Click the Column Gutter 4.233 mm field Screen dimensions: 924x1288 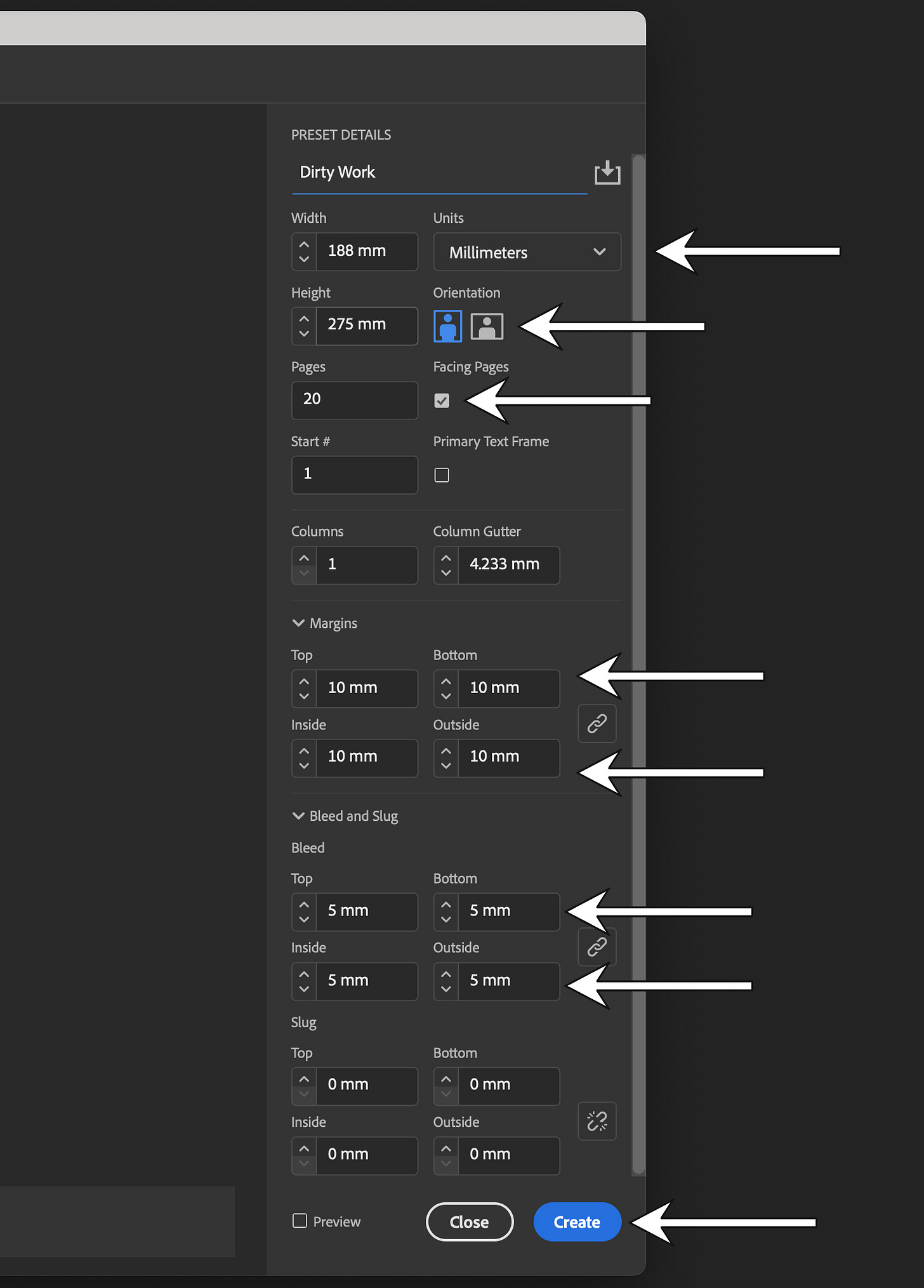(509, 565)
